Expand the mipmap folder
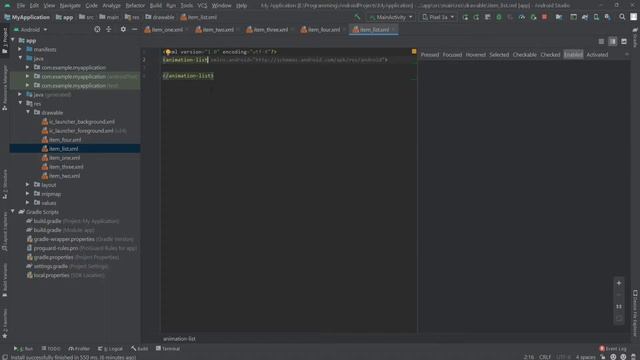Viewport: 640px width, 360px height. [x=28, y=193]
